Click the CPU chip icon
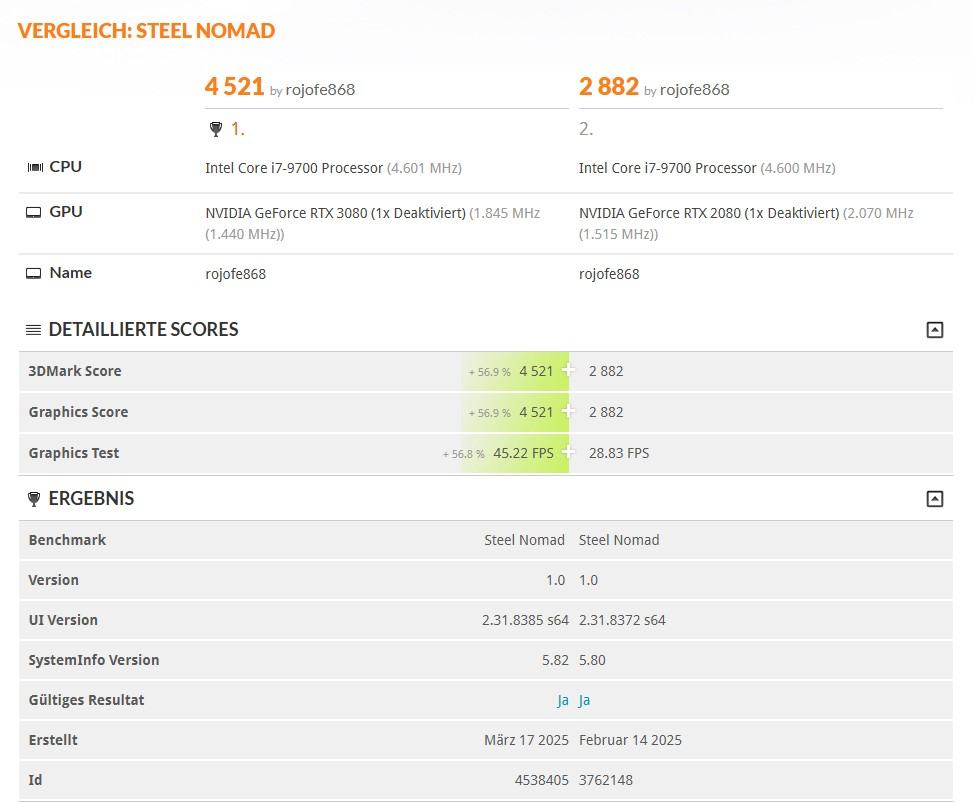 click(35, 167)
